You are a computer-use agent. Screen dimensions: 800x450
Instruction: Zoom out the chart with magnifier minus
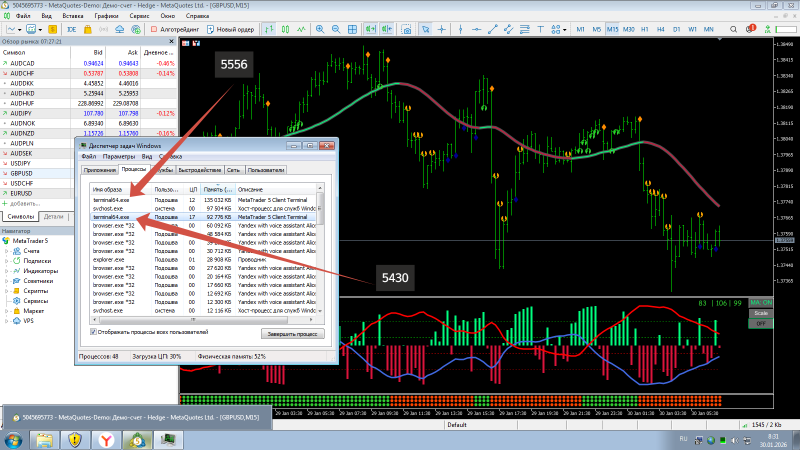coord(336,30)
